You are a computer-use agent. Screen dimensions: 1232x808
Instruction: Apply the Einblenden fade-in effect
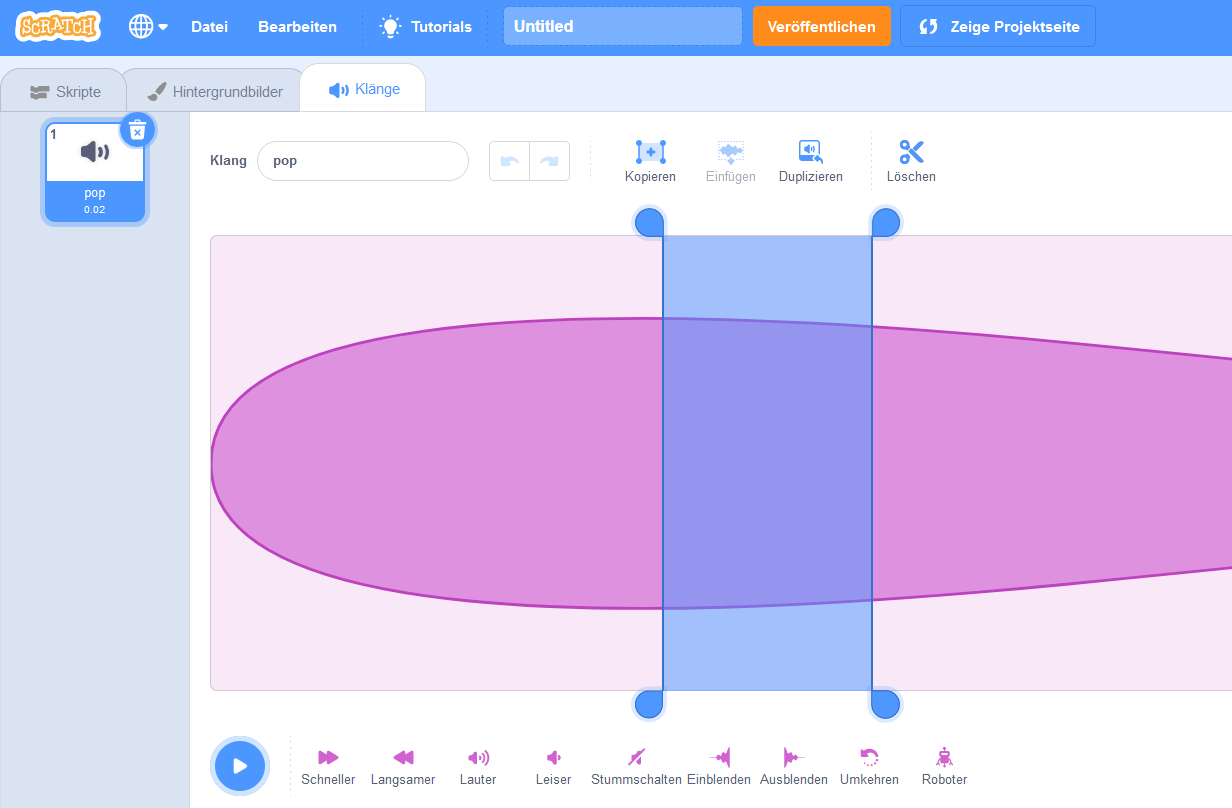click(719, 758)
